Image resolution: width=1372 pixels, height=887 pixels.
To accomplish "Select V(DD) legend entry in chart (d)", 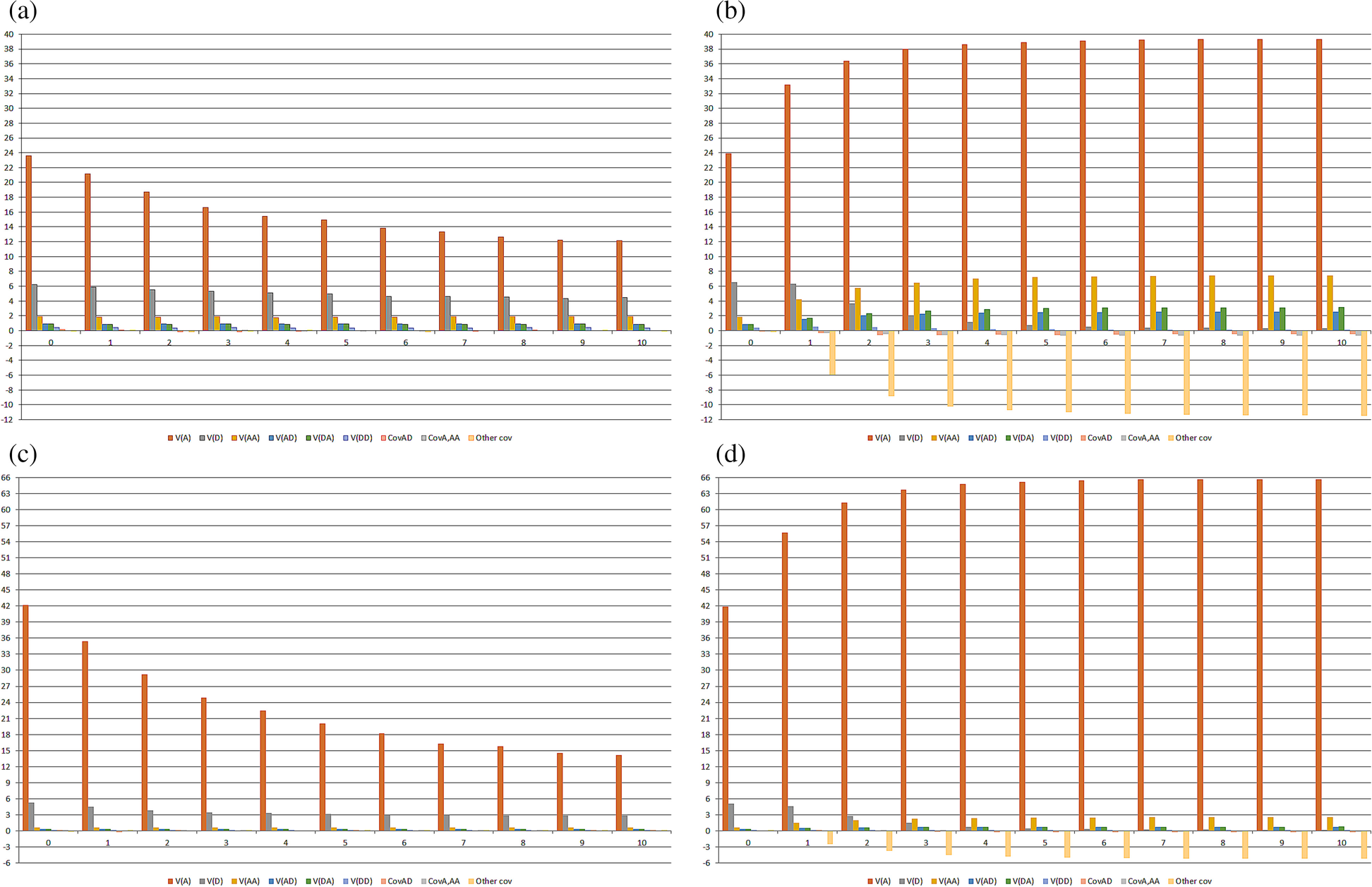I will tap(1057, 881).
